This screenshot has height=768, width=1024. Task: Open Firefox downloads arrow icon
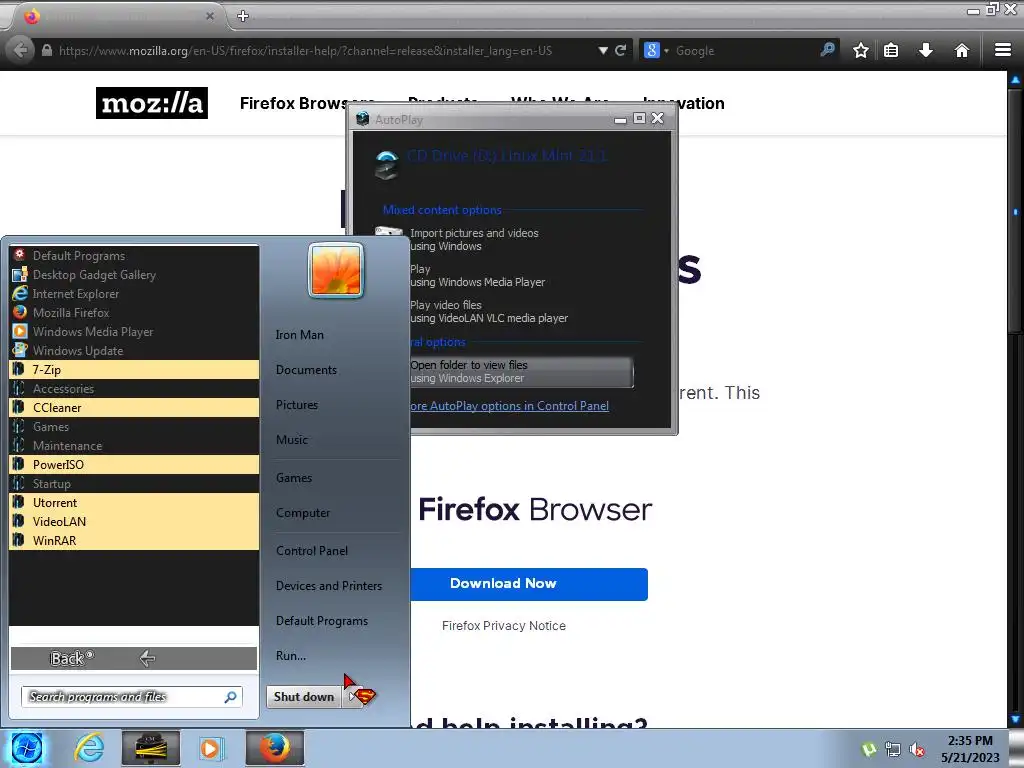925,50
